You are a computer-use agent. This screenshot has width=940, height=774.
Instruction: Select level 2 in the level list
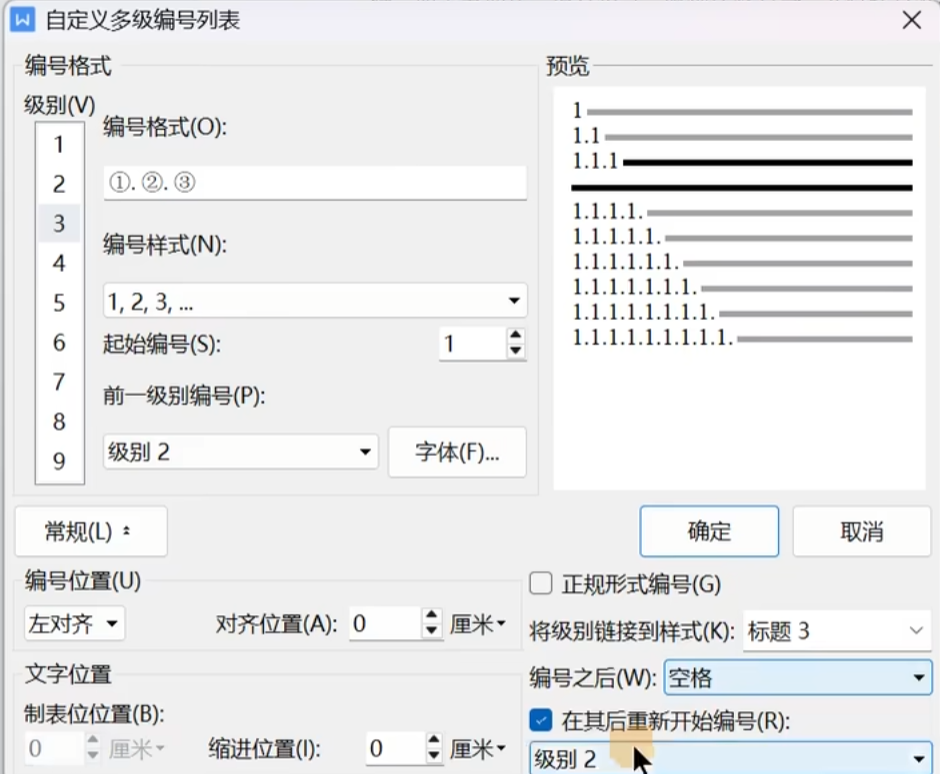(59, 184)
